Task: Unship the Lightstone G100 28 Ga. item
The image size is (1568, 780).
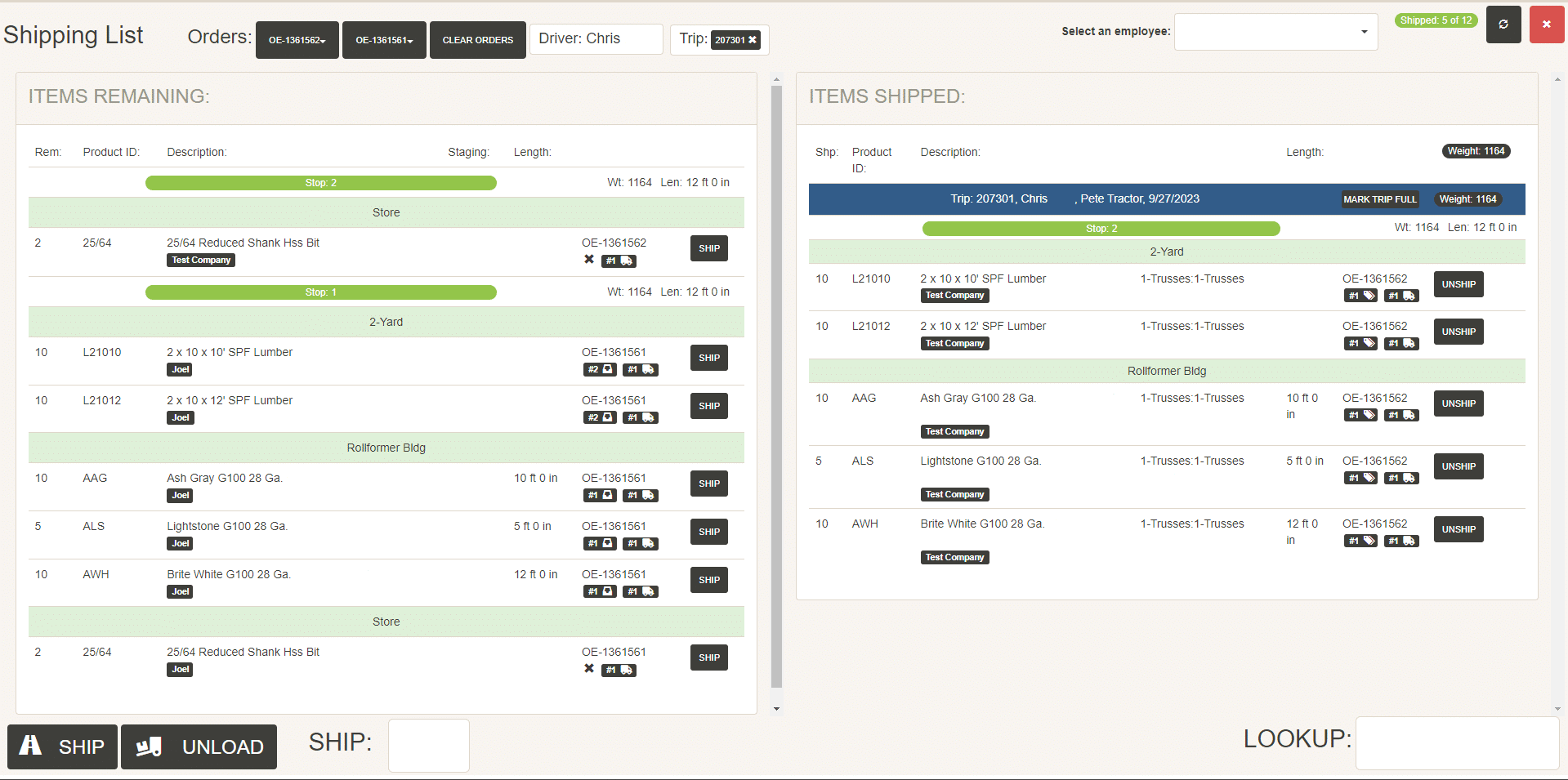Action: (1459, 466)
